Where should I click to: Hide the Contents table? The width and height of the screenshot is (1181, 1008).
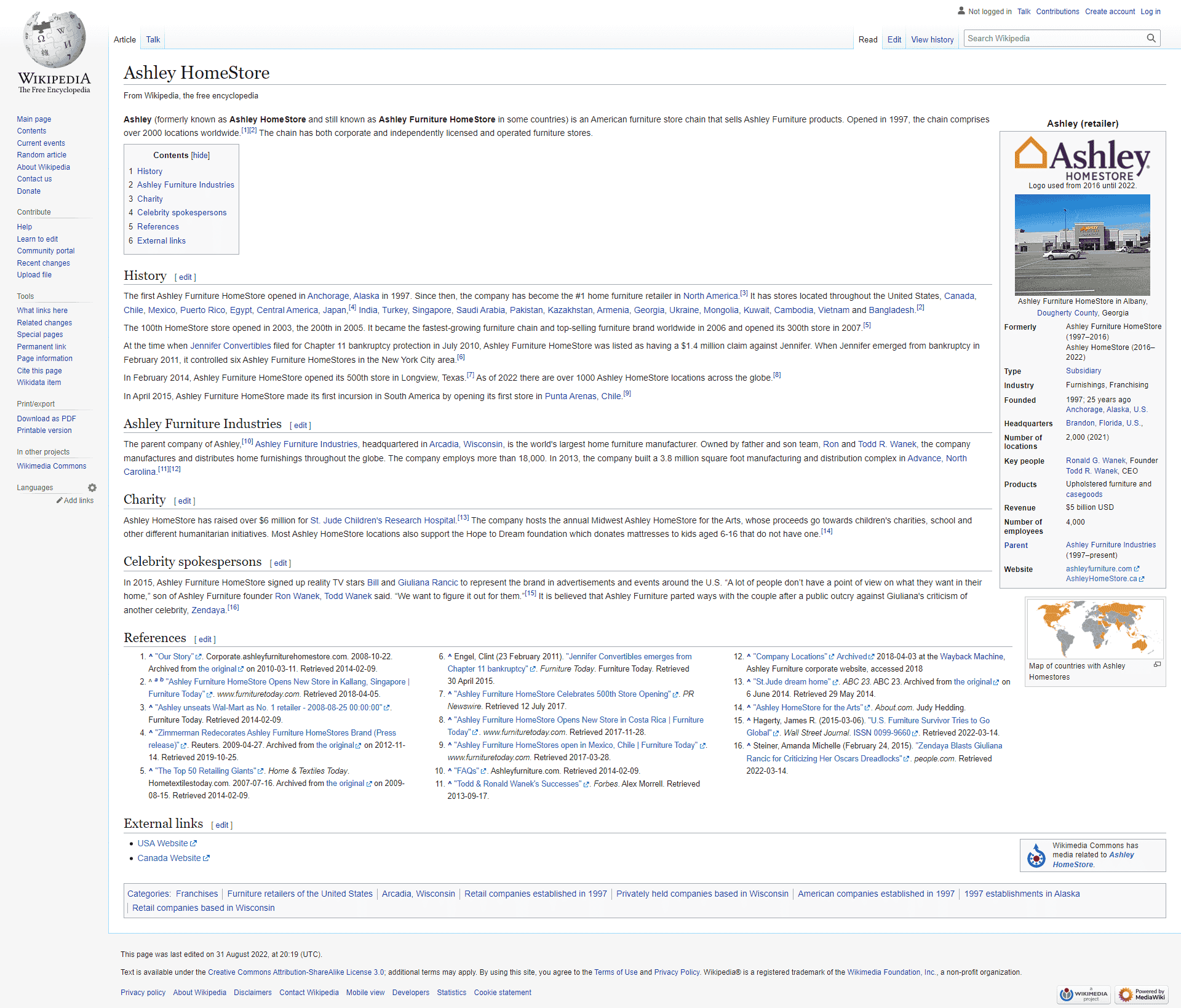coord(201,156)
